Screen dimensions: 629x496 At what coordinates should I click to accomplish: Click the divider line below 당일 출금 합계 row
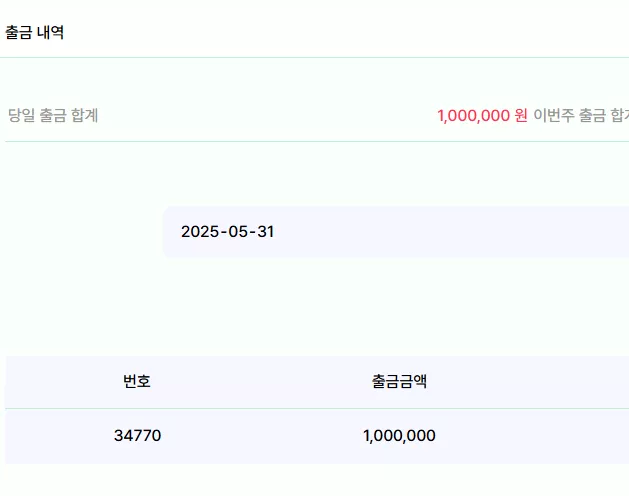(x=317, y=141)
